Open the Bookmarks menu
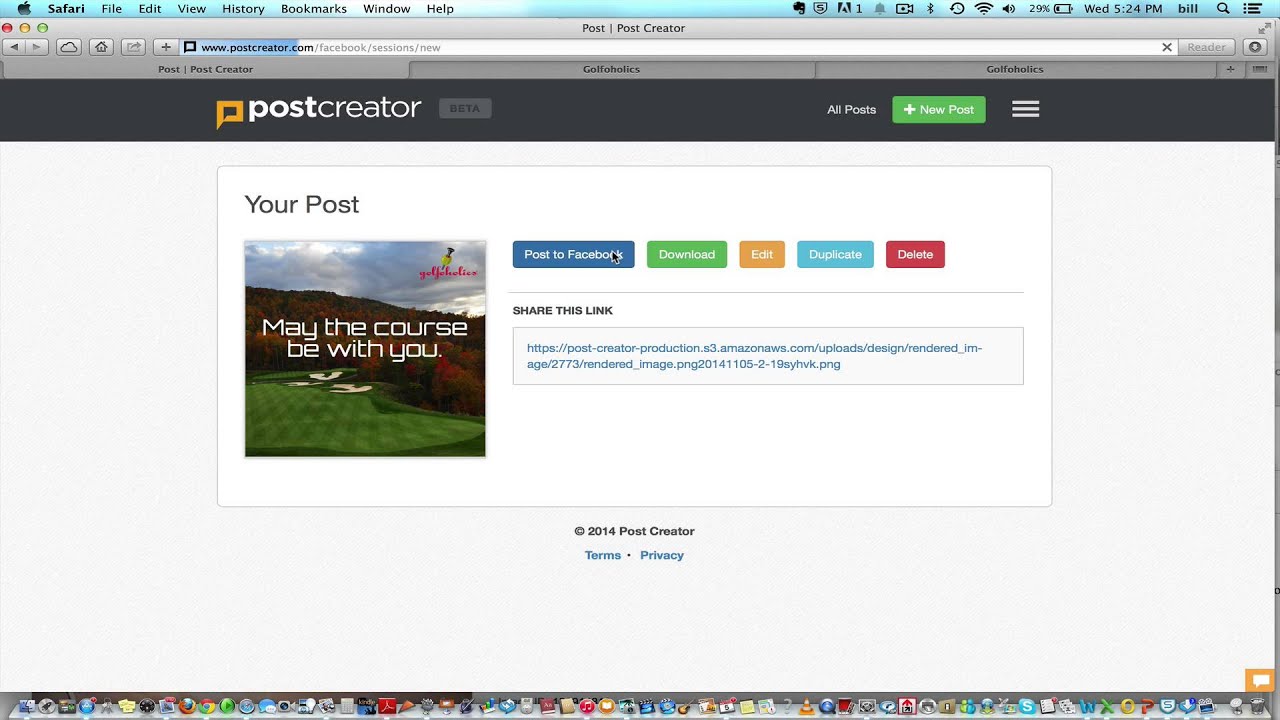This screenshot has height=720, width=1280. click(x=314, y=8)
